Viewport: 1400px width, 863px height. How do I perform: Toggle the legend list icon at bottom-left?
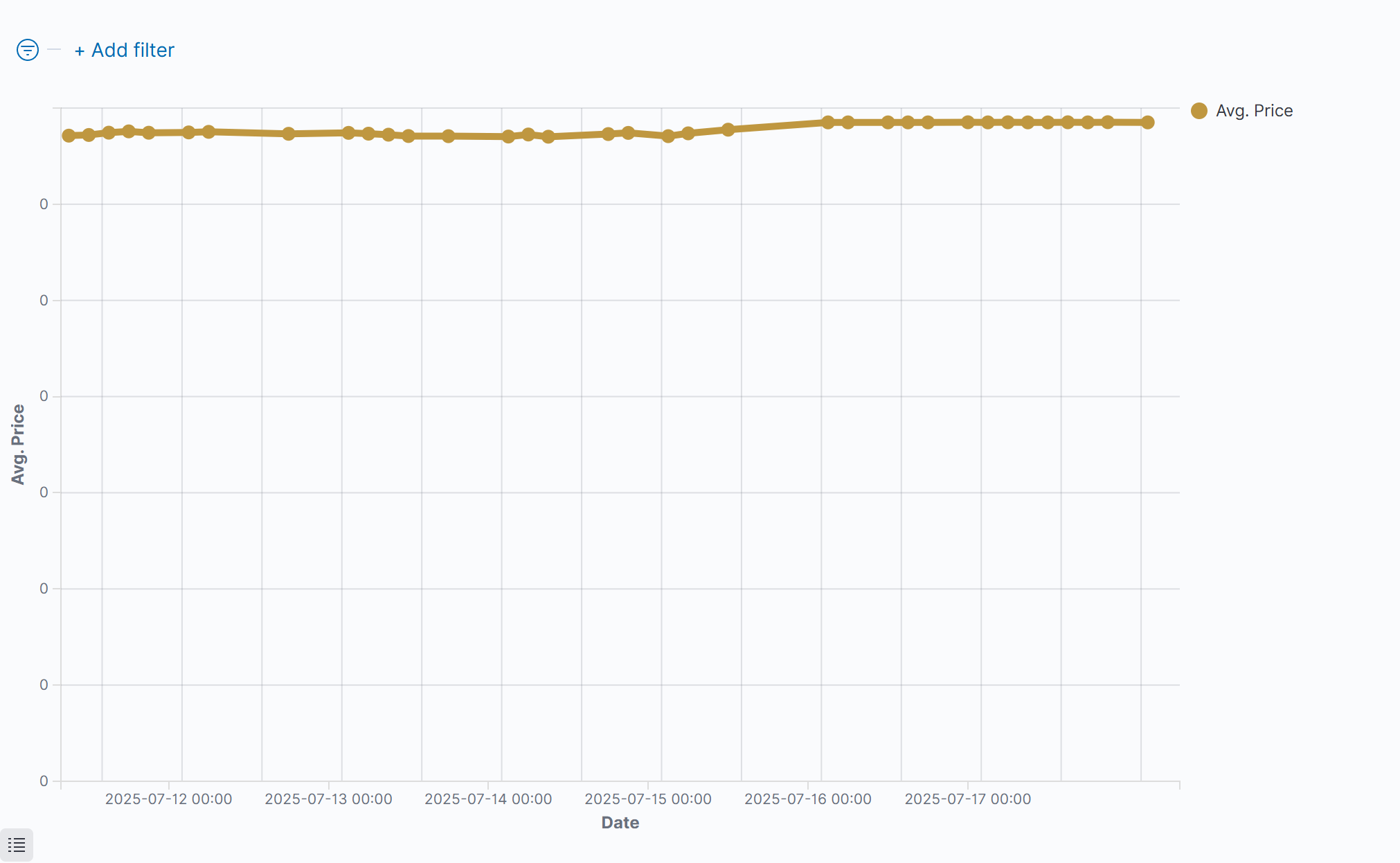coord(17,845)
